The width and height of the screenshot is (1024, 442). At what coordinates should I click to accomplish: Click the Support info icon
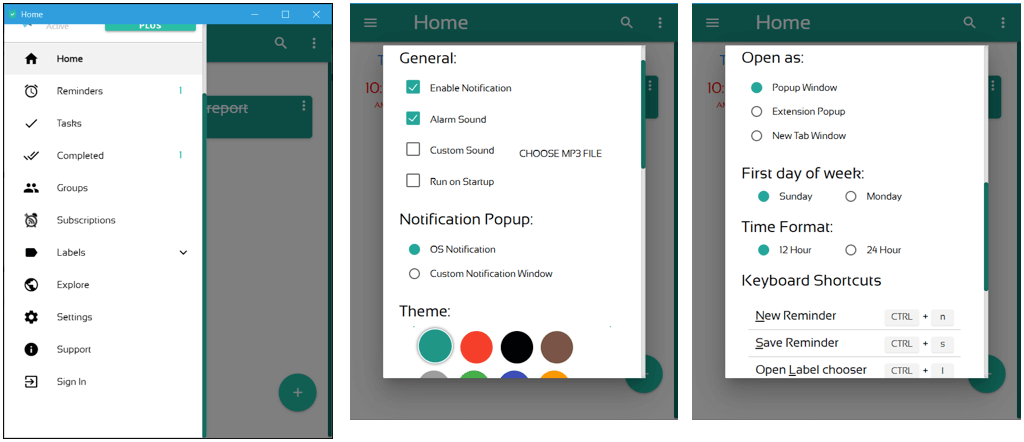click(x=31, y=349)
